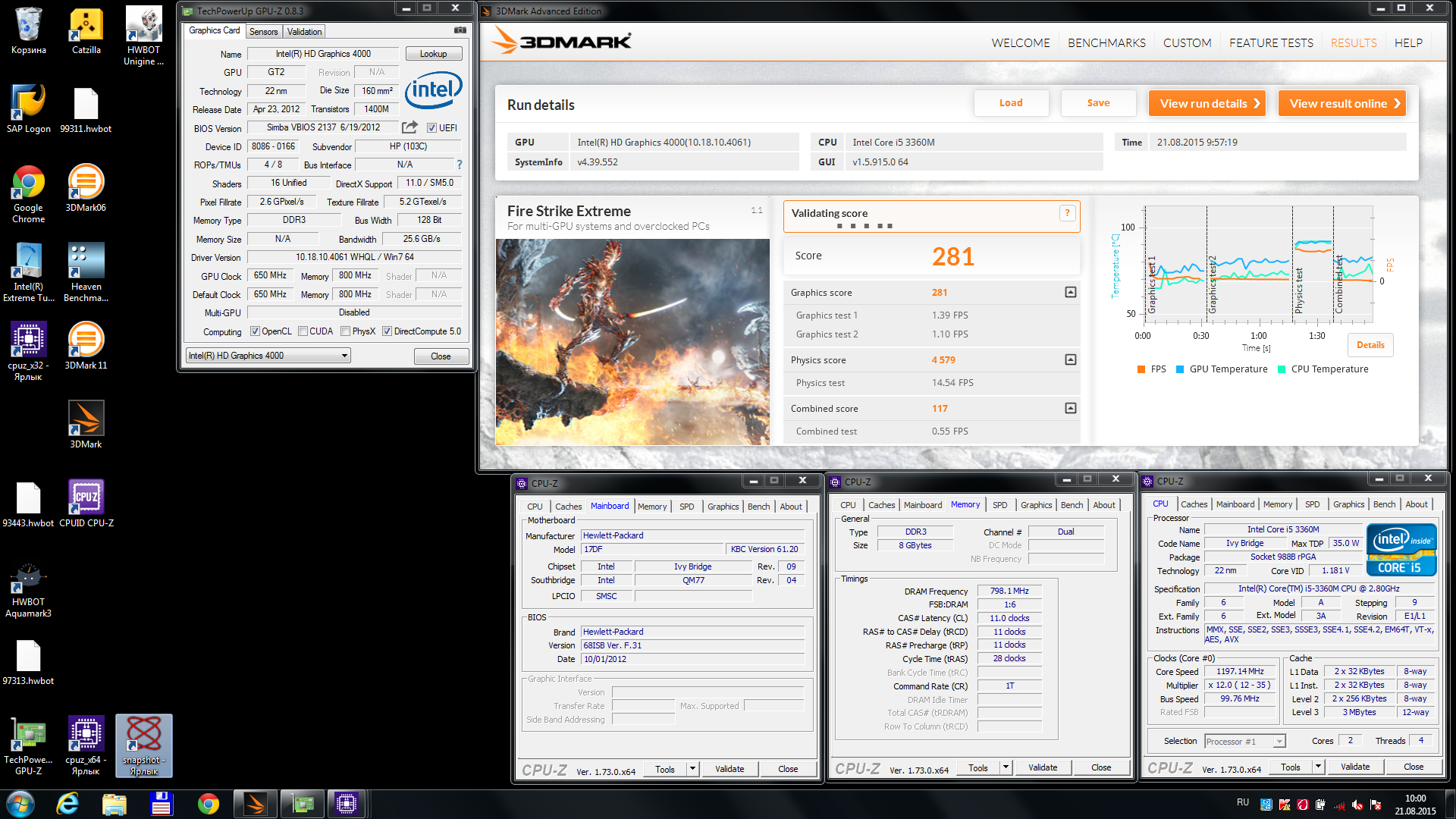
Task: Open the cpuz_x32 shortcut icon
Action: (x=28, y=351)
